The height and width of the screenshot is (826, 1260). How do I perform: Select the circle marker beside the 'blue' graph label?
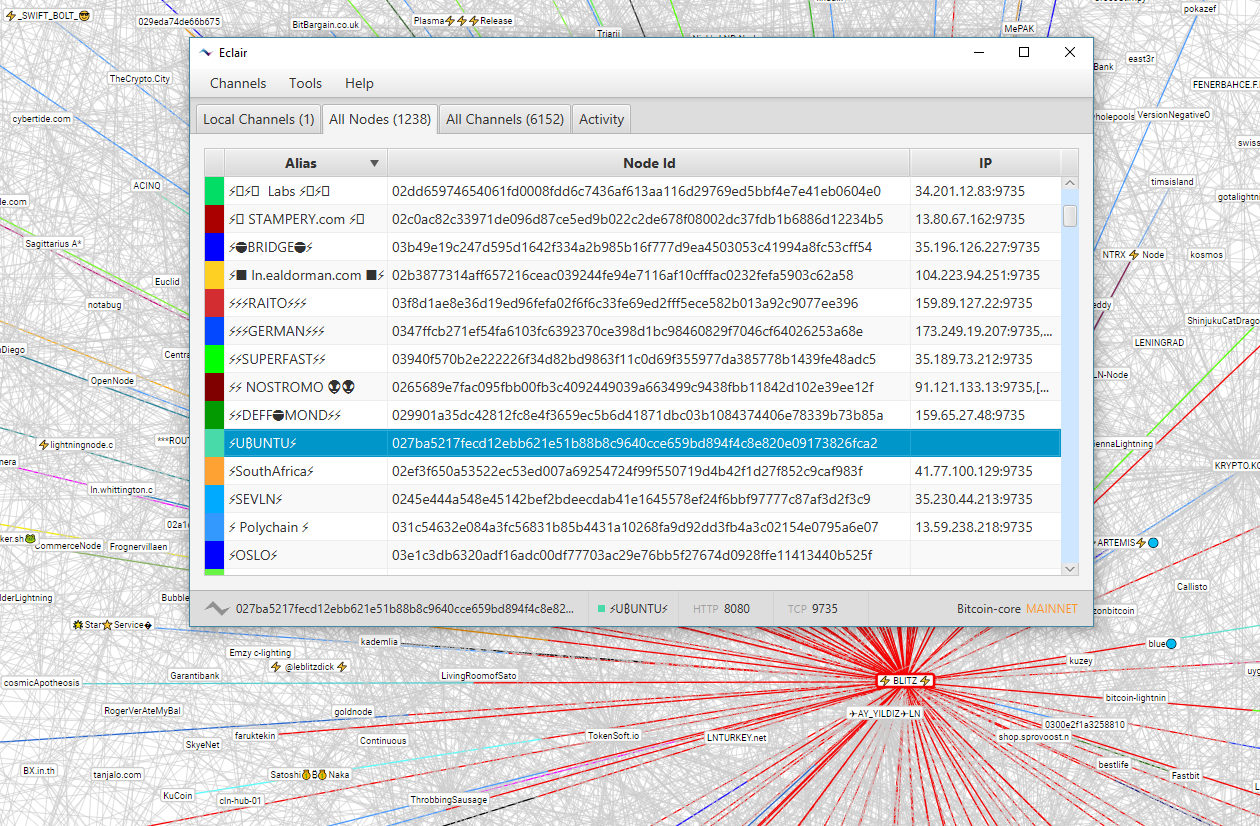1171,643
